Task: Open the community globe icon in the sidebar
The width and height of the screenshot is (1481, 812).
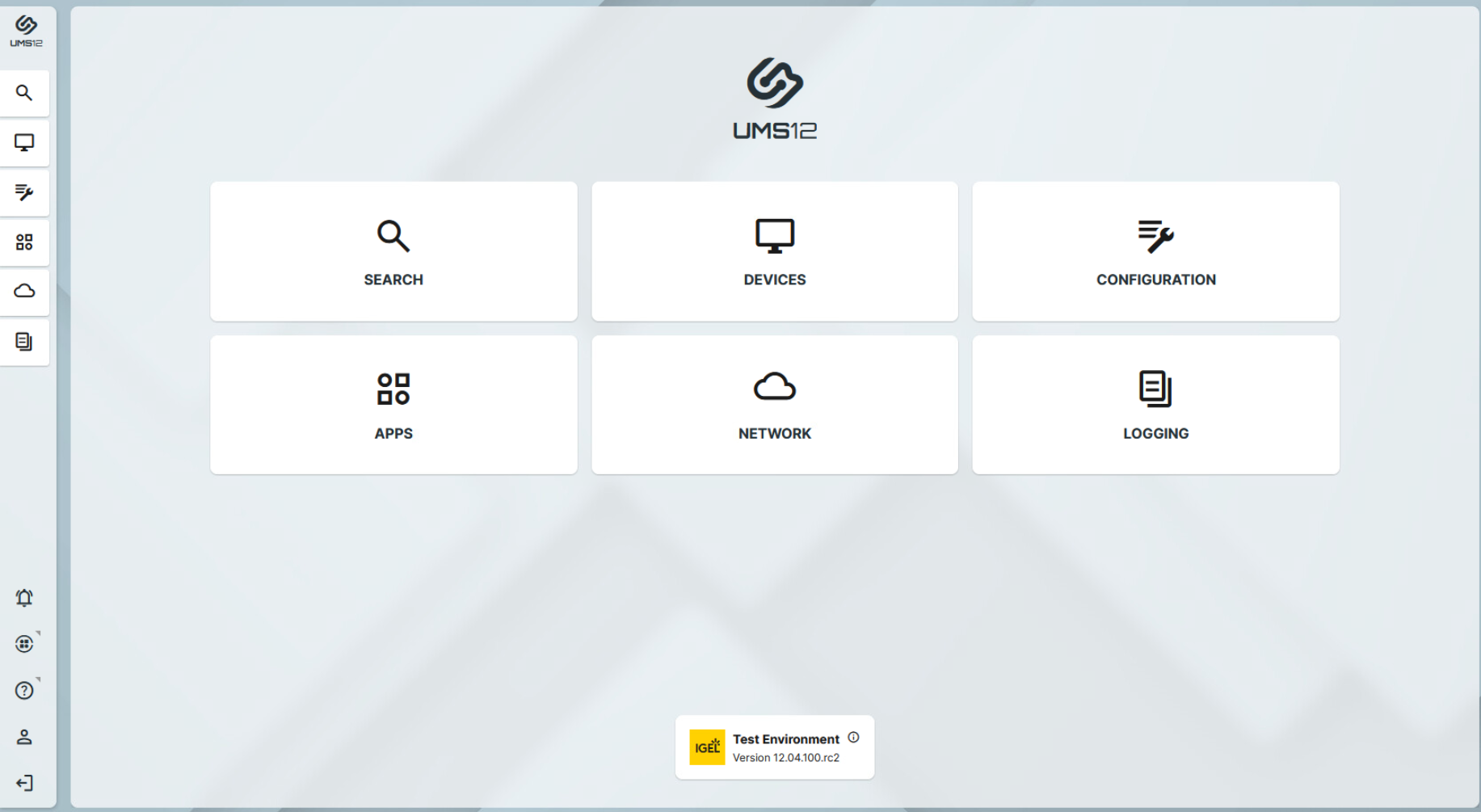Action: pyautogui.click(x=24, y=643)
